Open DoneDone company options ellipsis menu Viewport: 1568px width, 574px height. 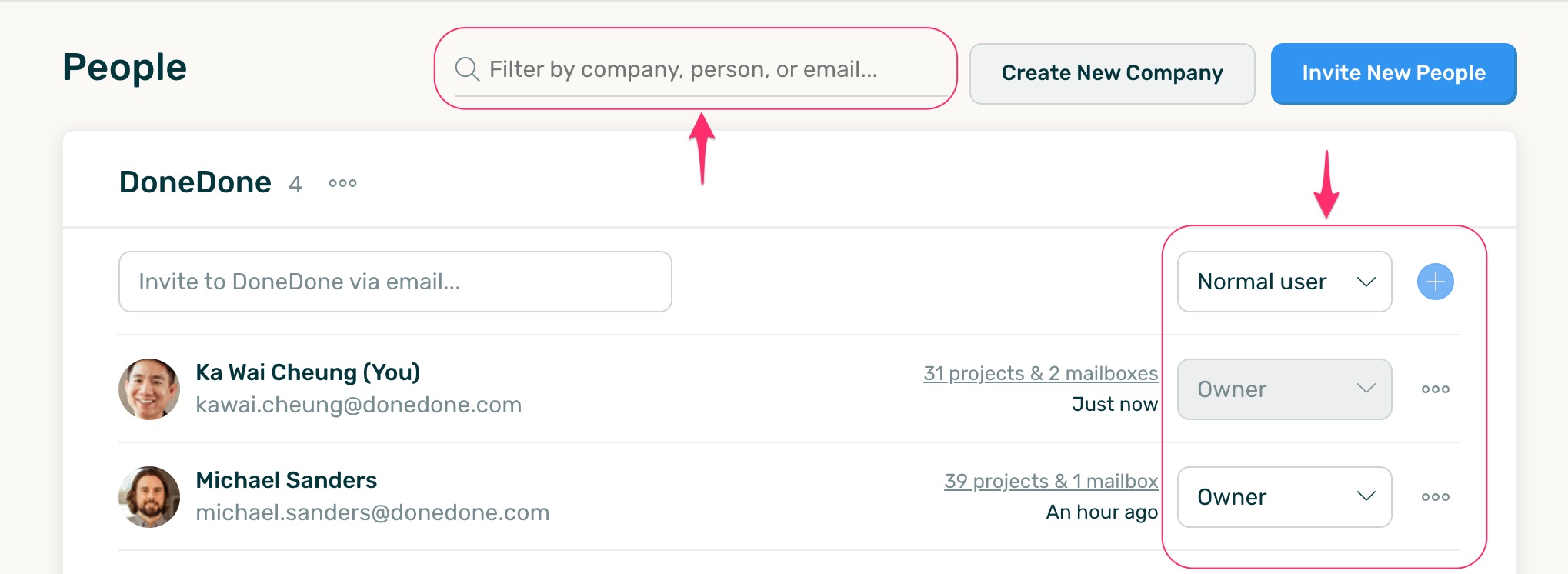tap(342, 183)
